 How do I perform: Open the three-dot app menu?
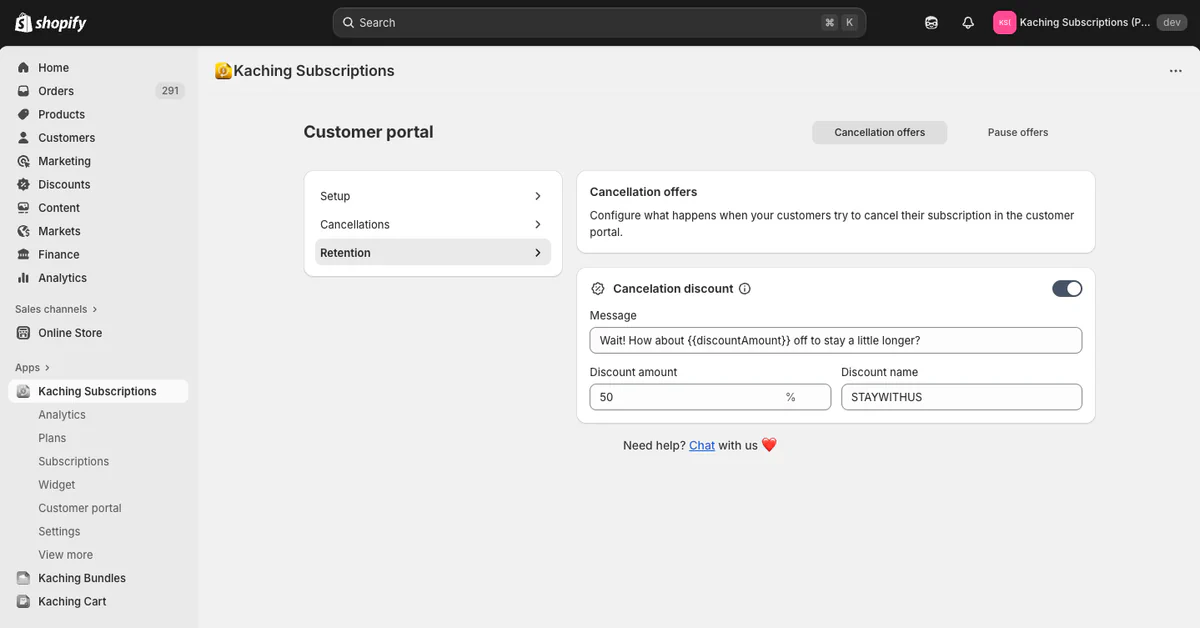pos(1176,71)
